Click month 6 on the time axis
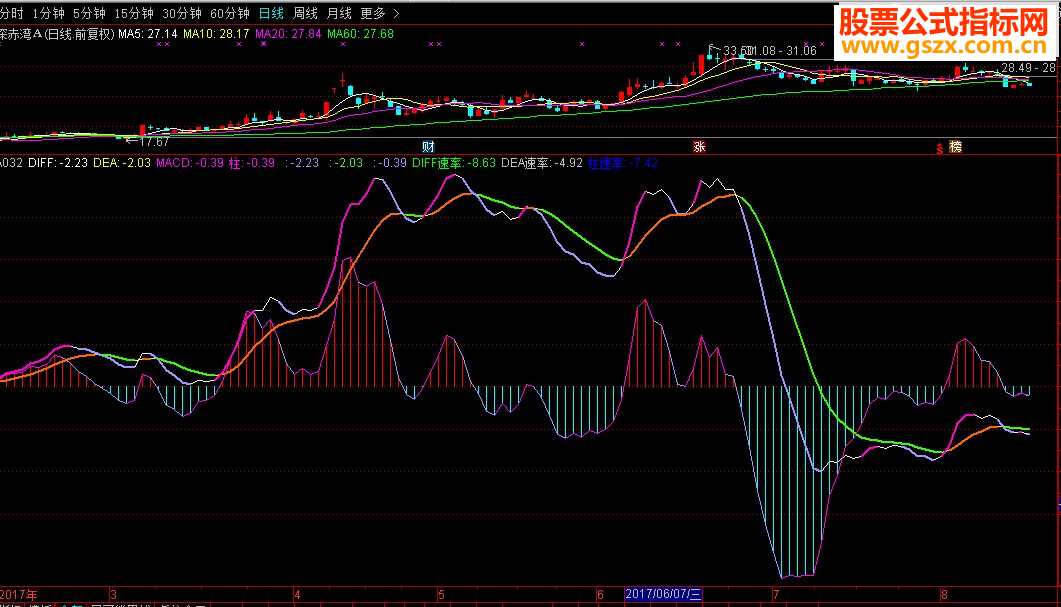The image size is (1061, 607). (x=600, y=595)
